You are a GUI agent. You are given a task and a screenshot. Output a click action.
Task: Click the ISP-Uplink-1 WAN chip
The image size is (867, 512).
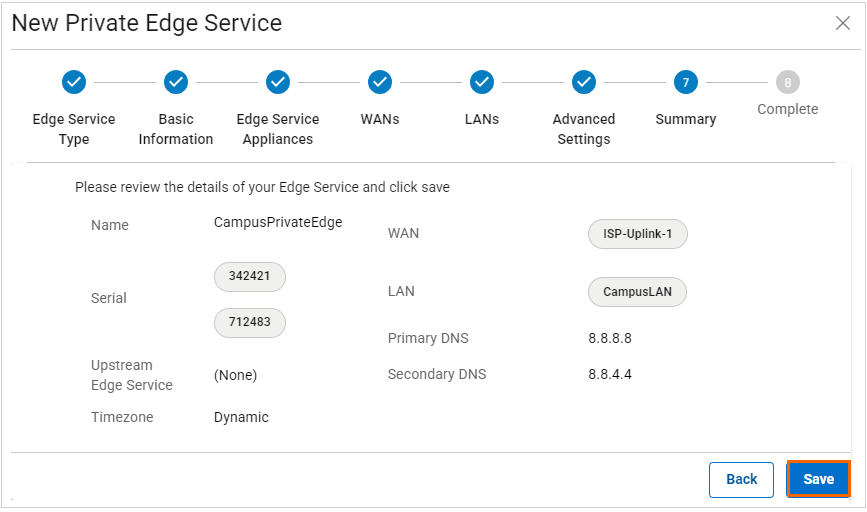pyautogui.click(x=638, y=233)
